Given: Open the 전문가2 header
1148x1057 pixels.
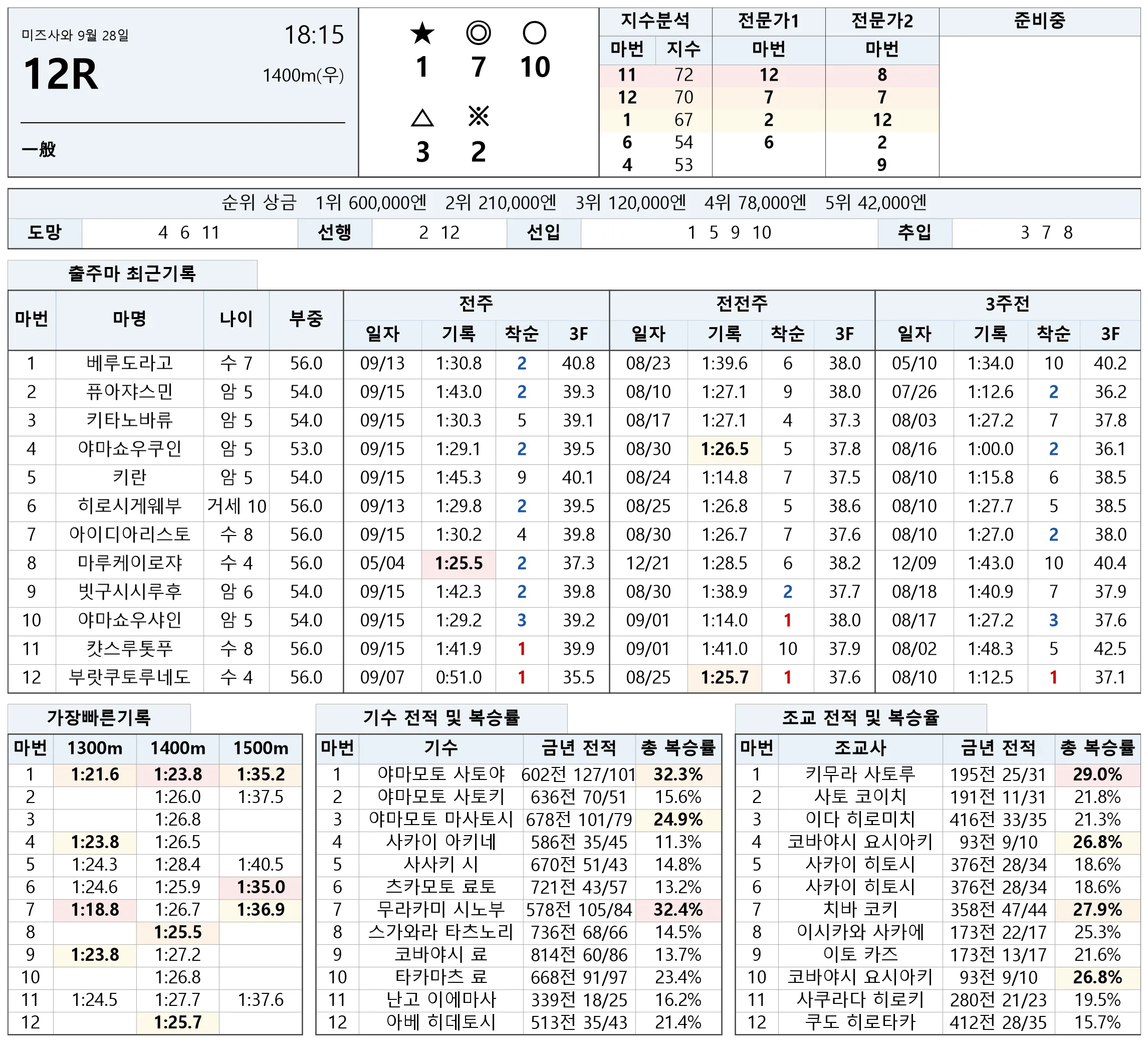Looking at the screenshot, I should tap(882, 21).
